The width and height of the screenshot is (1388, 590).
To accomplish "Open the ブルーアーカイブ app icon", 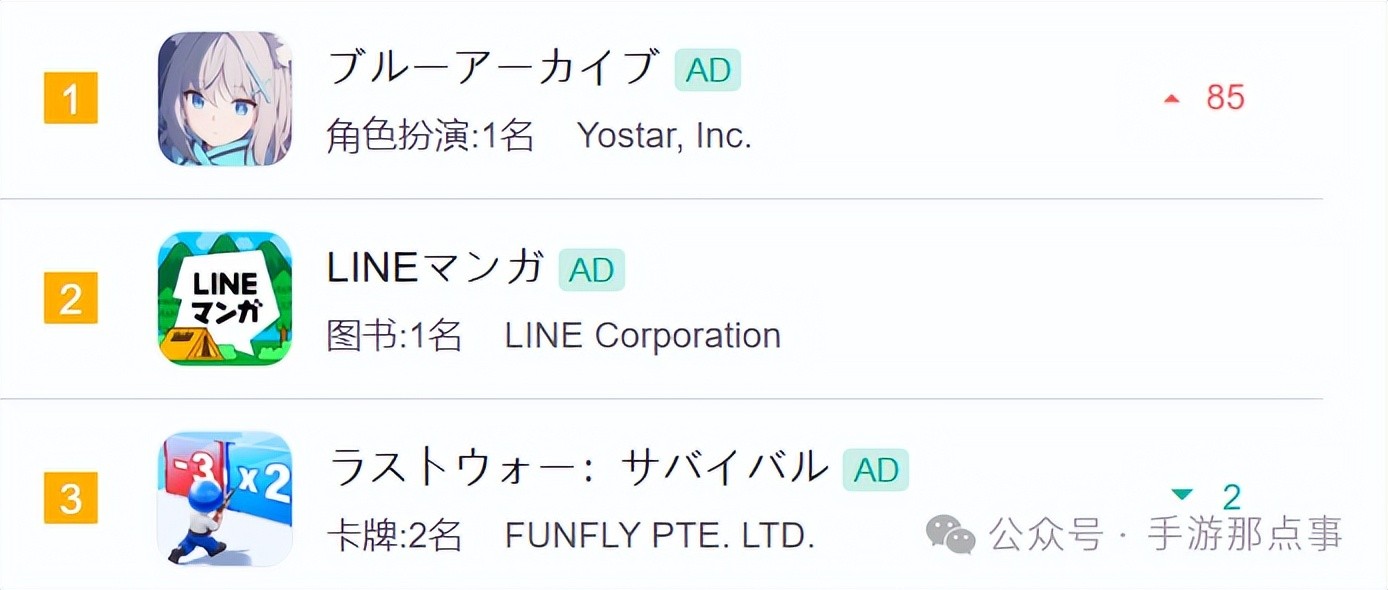I will pos(225,98).
